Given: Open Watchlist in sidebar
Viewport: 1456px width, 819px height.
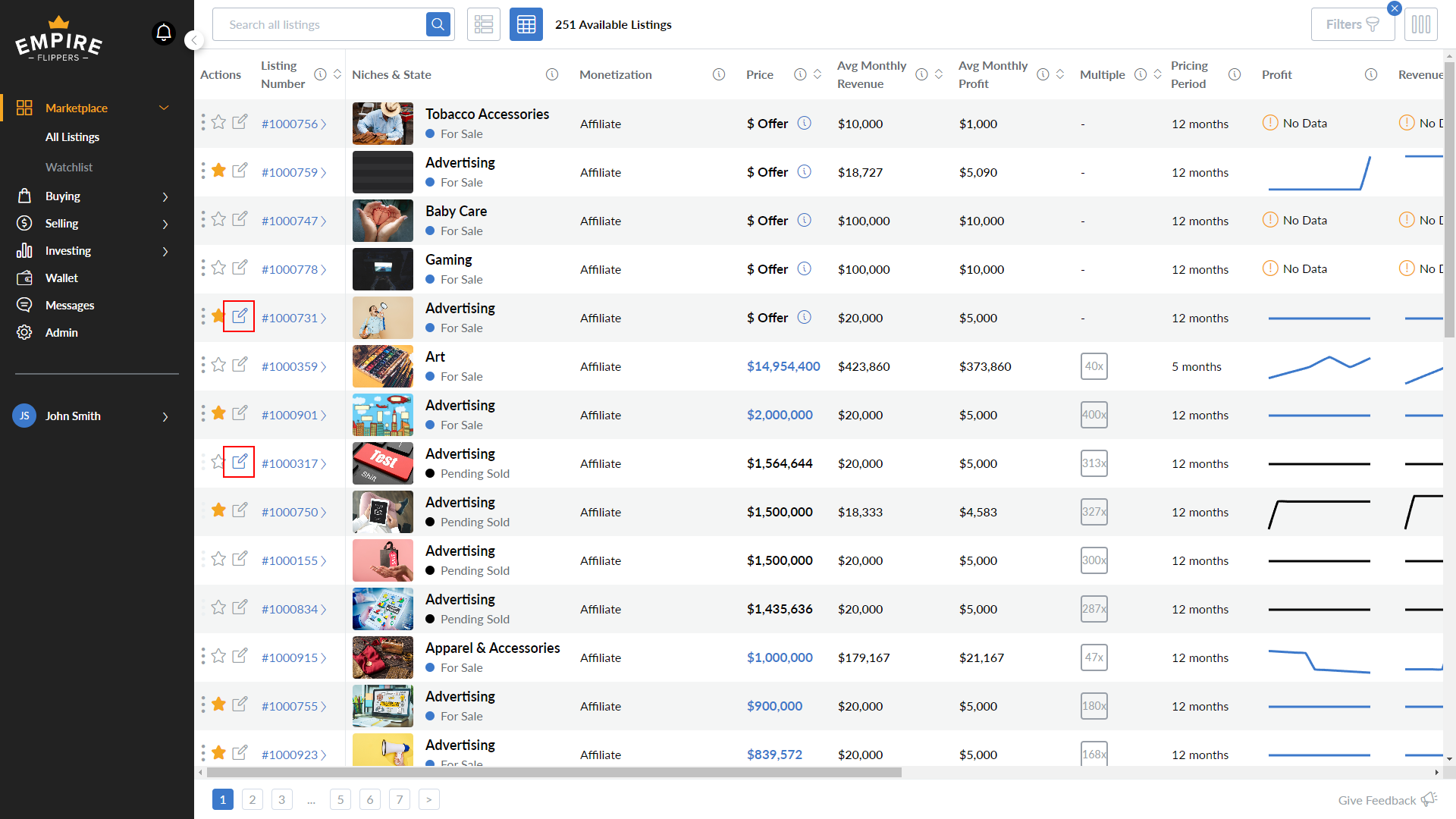Looking at the screenshot, I should pyautogui.click(x=69, y=168).
